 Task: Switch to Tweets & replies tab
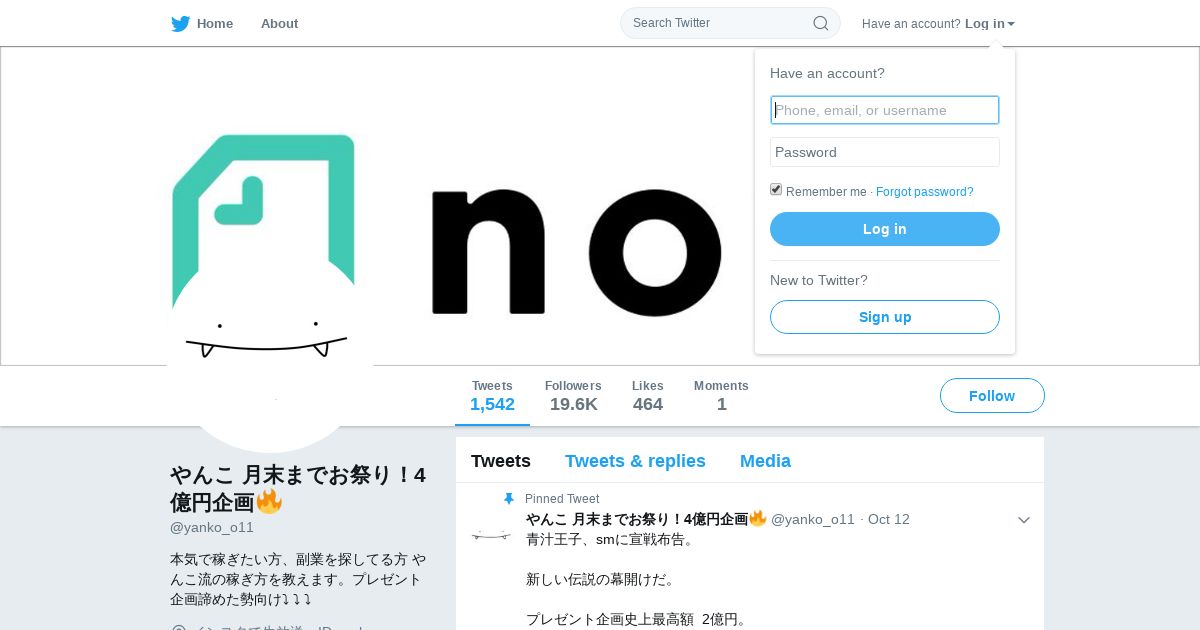(635, 461)
